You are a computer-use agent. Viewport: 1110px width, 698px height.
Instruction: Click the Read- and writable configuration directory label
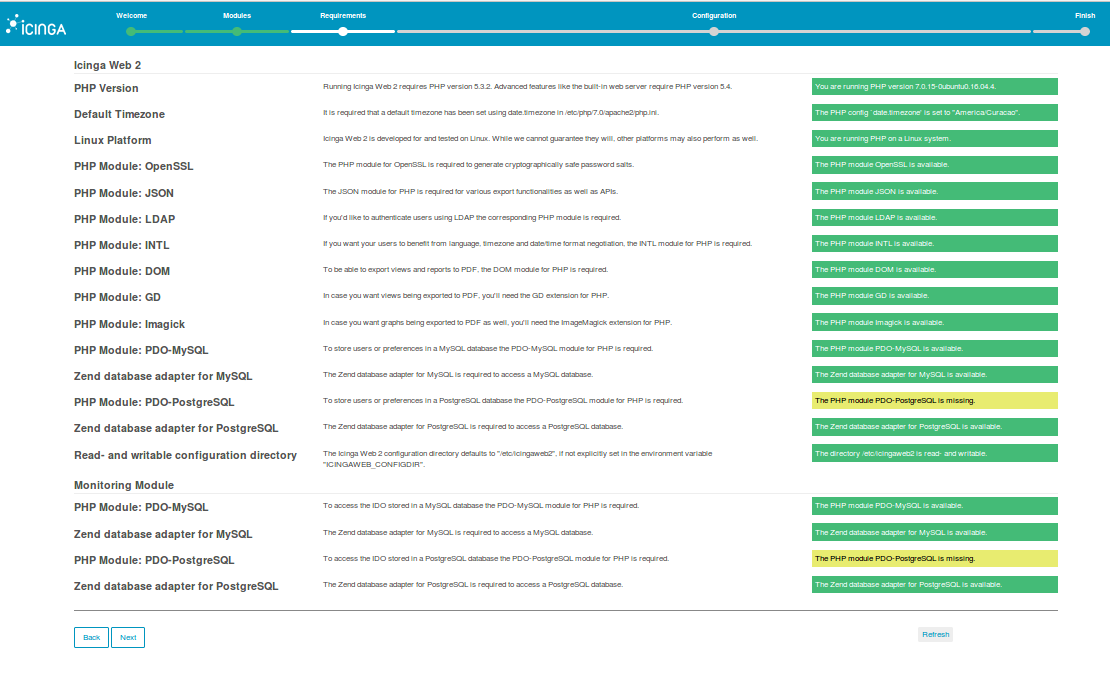tap(185, 455)
